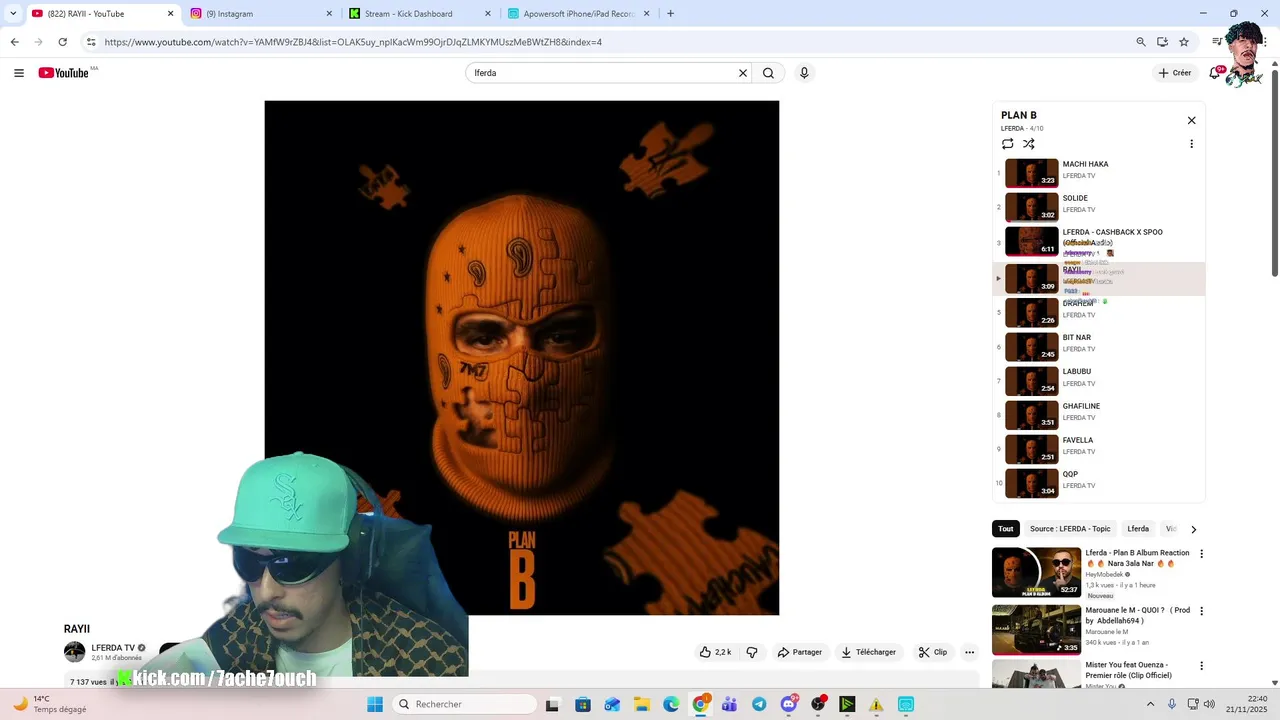This screenshot has height=720, width=1280.
Task: Click the taskbar Rechercher search box
Action: (463, 705)
